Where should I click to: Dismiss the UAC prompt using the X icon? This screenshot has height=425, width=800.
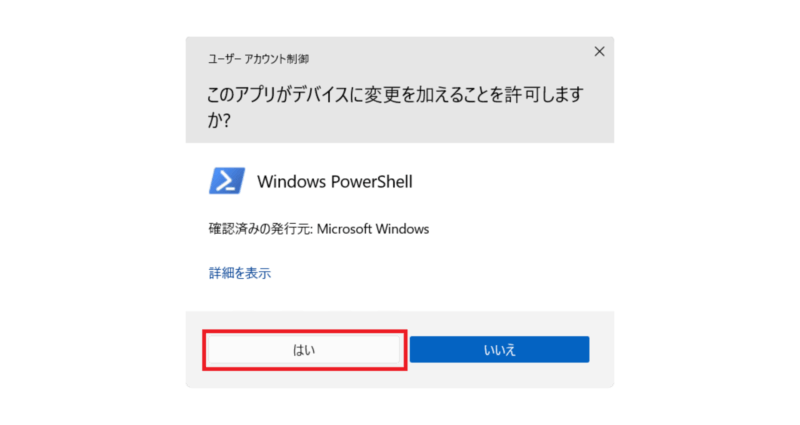pos(599,52)
